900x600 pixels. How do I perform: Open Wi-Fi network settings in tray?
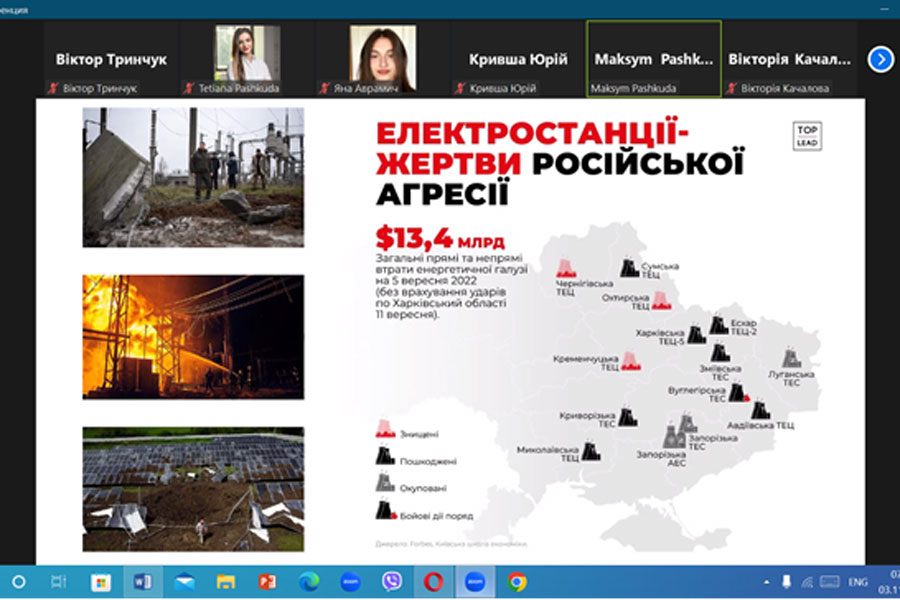coord(806,581)
